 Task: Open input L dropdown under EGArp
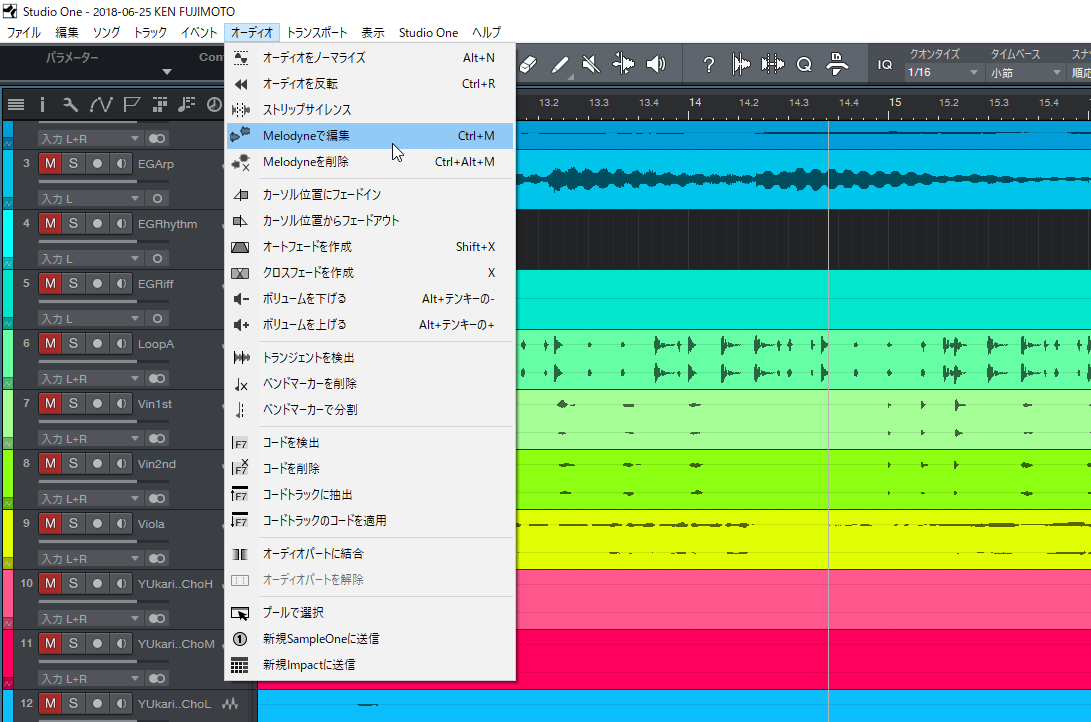tap(90, 198)
